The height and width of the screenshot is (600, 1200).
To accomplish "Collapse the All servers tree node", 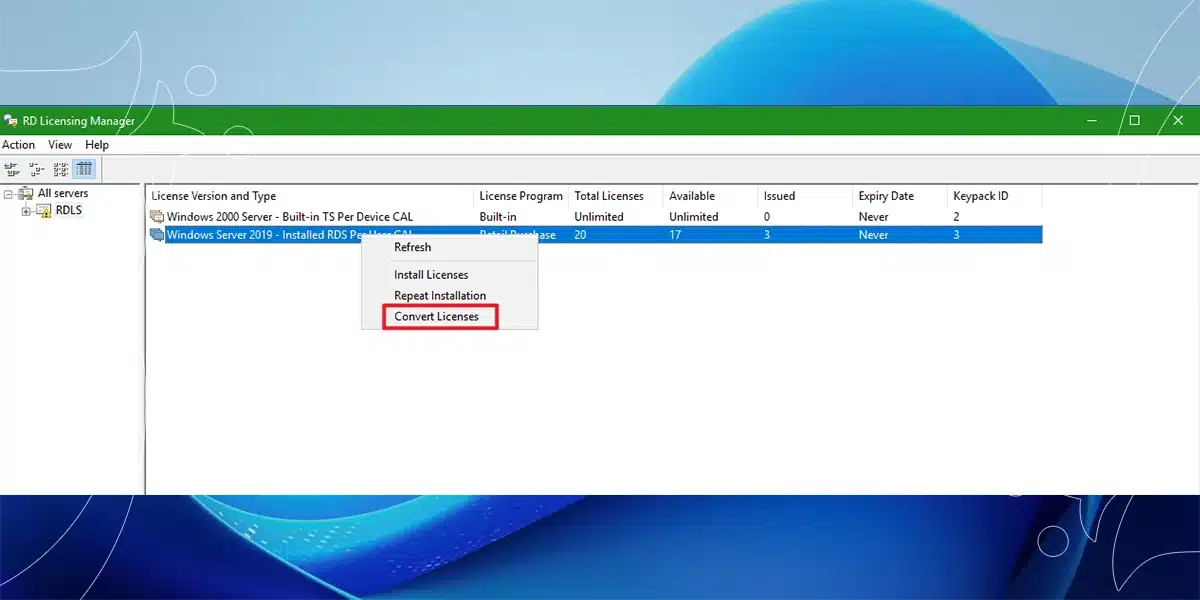I will click(9, 194).
